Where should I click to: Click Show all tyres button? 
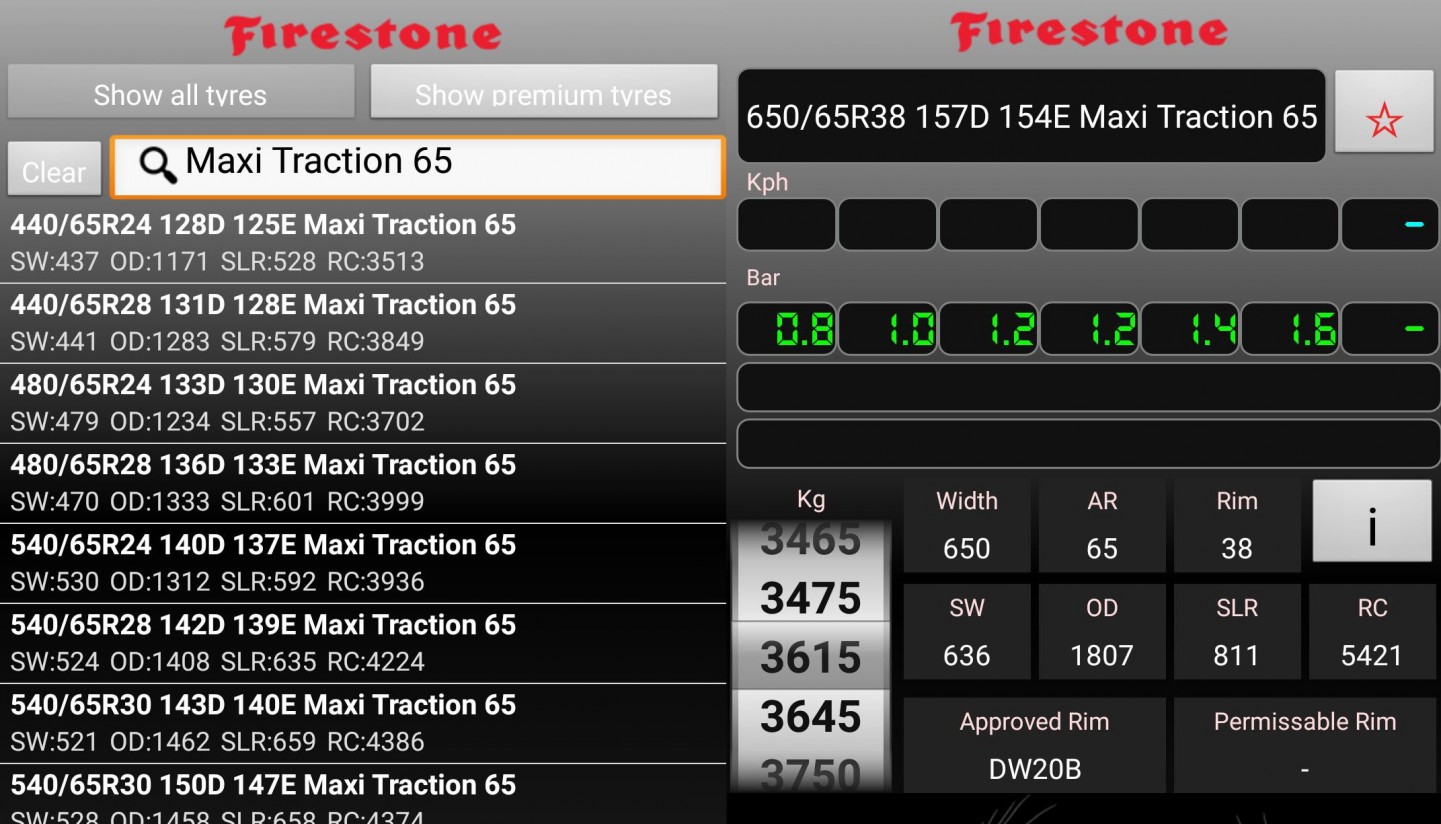click(x=181, y=93)
